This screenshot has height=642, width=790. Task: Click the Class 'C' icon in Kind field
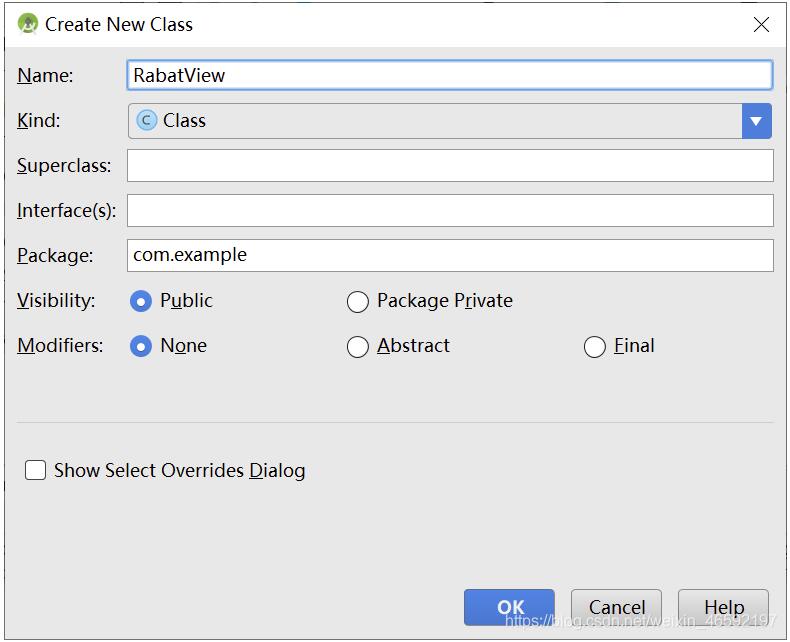(147, 121)
